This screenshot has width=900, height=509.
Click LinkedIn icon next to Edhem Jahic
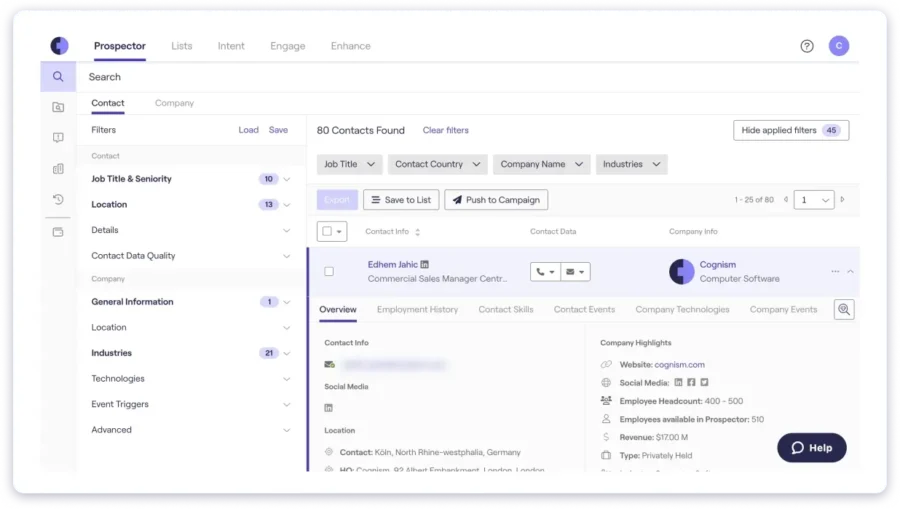(x=425, y=265)
